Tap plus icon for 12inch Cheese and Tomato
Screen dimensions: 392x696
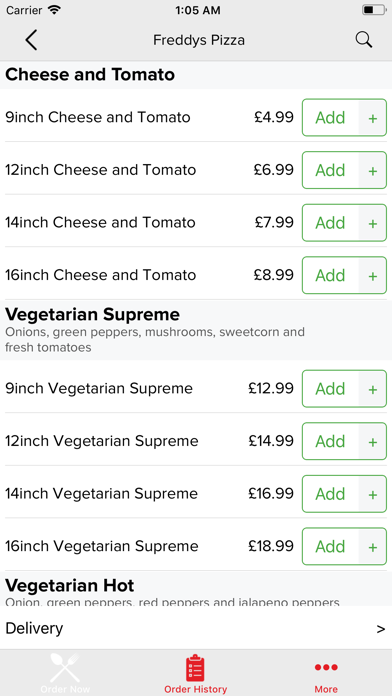(x=372, y=170)
